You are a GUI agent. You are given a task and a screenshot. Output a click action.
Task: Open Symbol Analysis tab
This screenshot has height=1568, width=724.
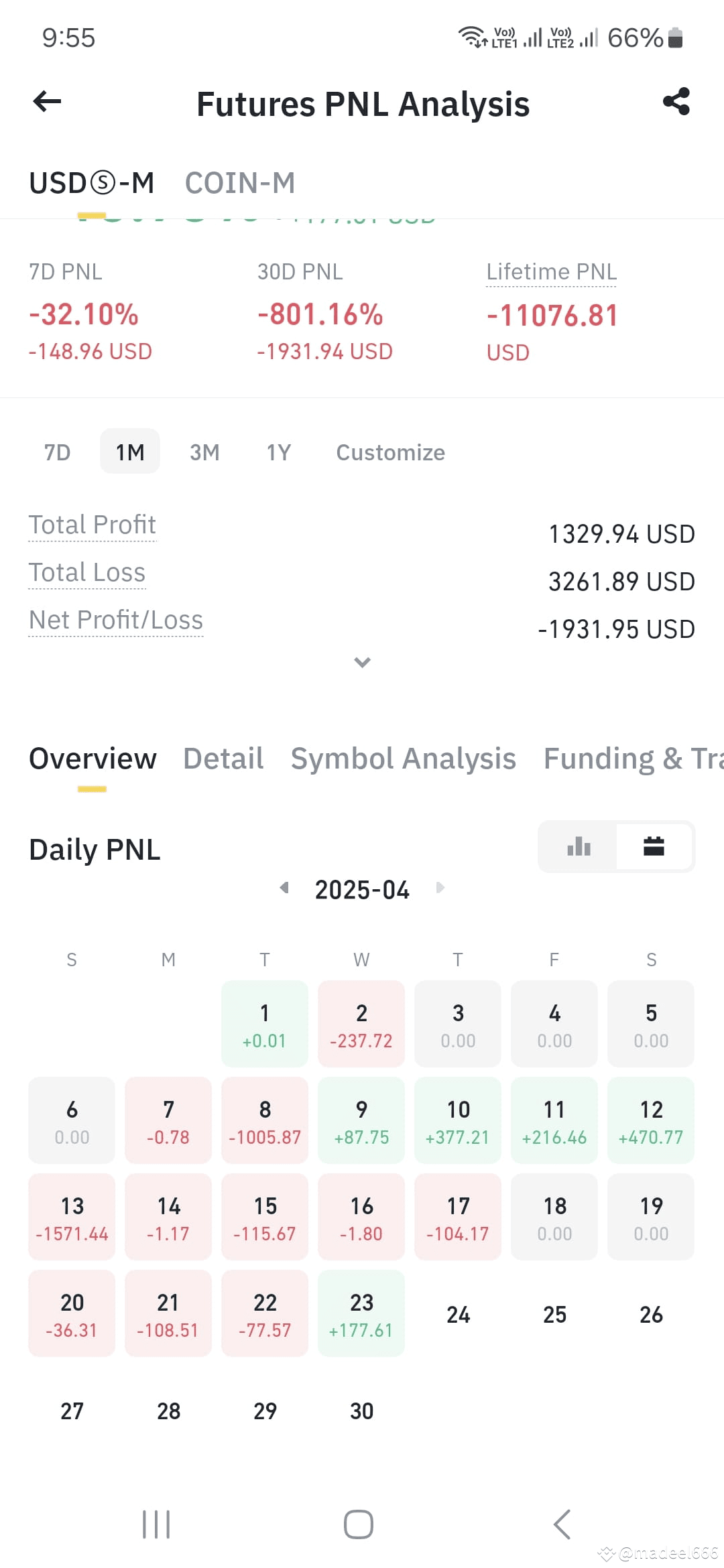403,759
